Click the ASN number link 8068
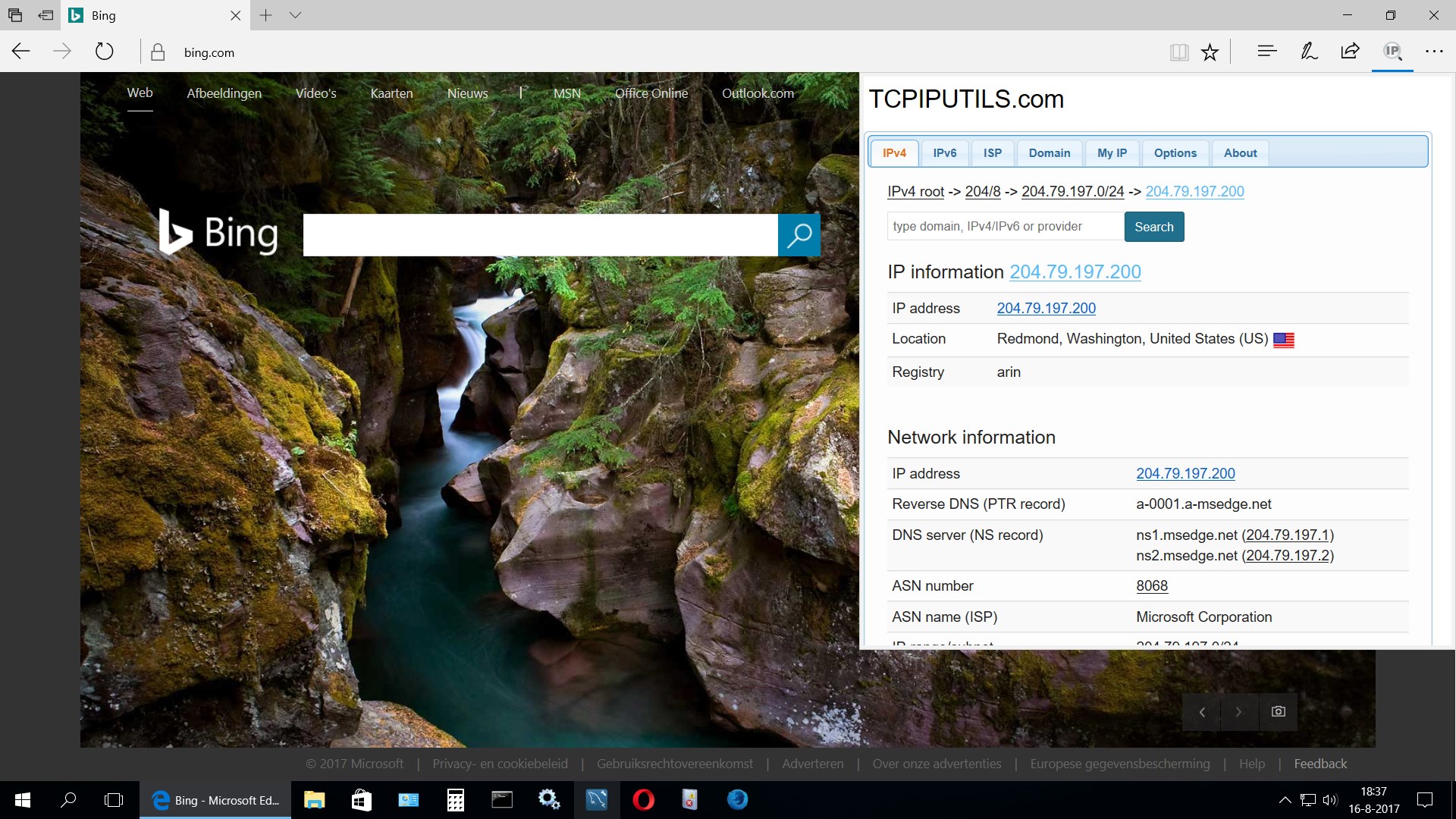This screenshot has height=819, width=1456. click(x=1152, y=585)
